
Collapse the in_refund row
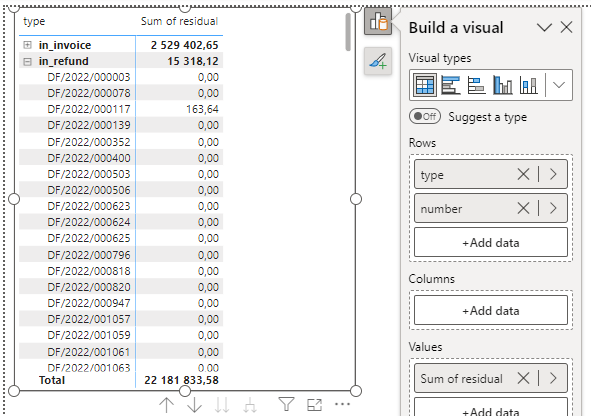click(28, 61)
